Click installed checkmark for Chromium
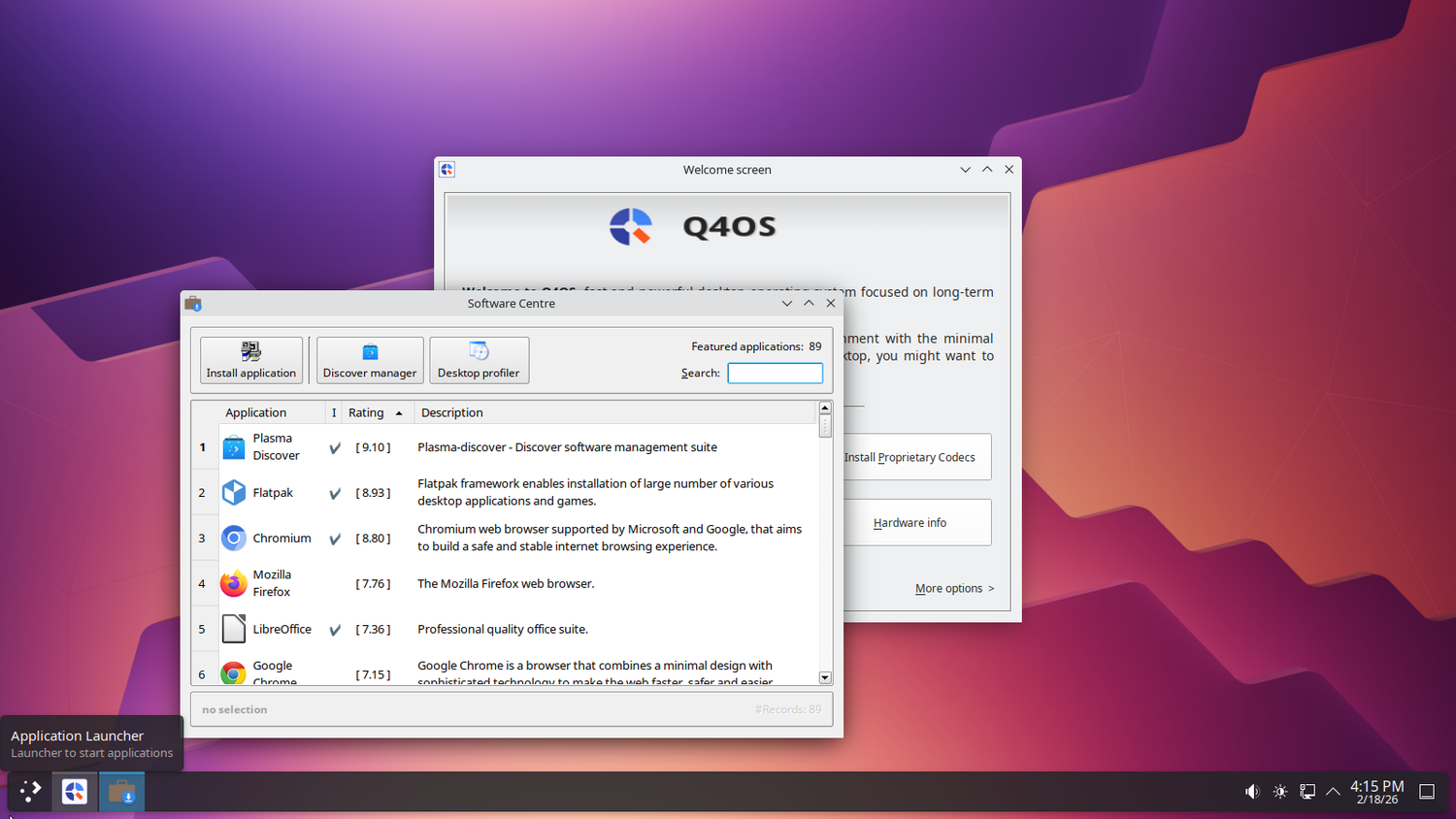The height and width of the screenshot is (819, 1456). 335,539
